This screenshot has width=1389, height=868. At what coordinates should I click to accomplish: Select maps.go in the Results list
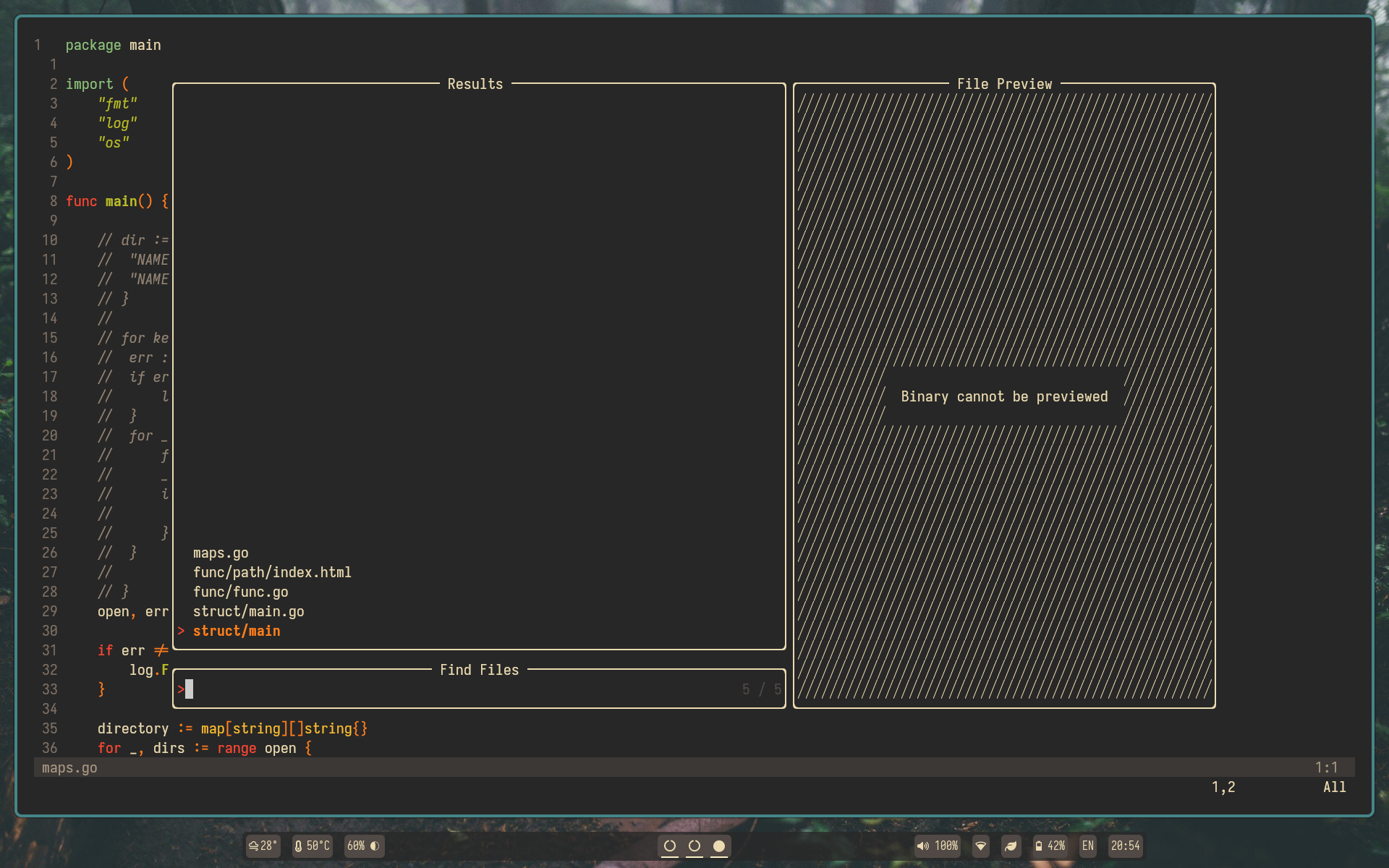tap(221, 553)
